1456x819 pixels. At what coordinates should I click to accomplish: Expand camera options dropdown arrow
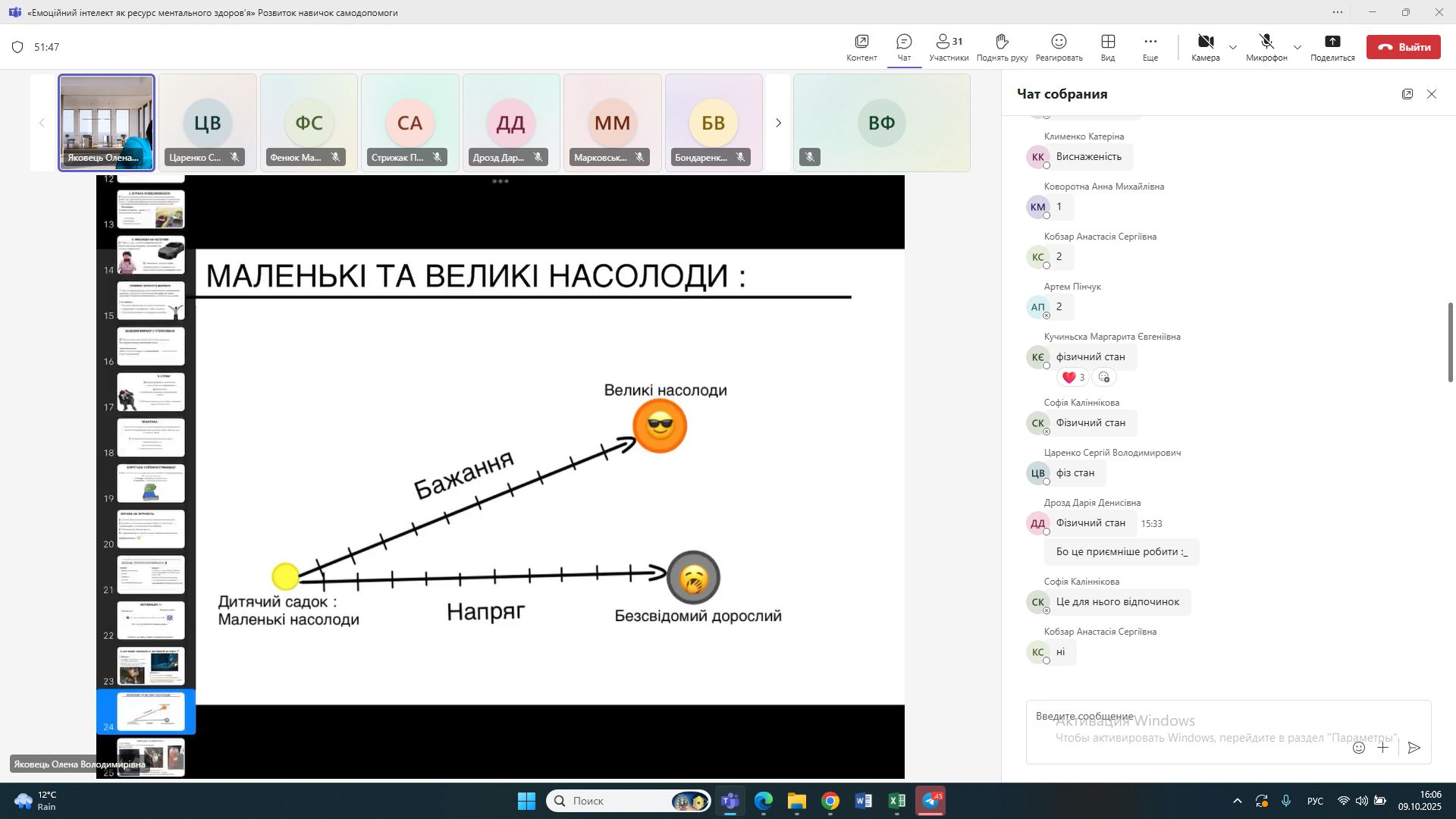click(1233, 47)
